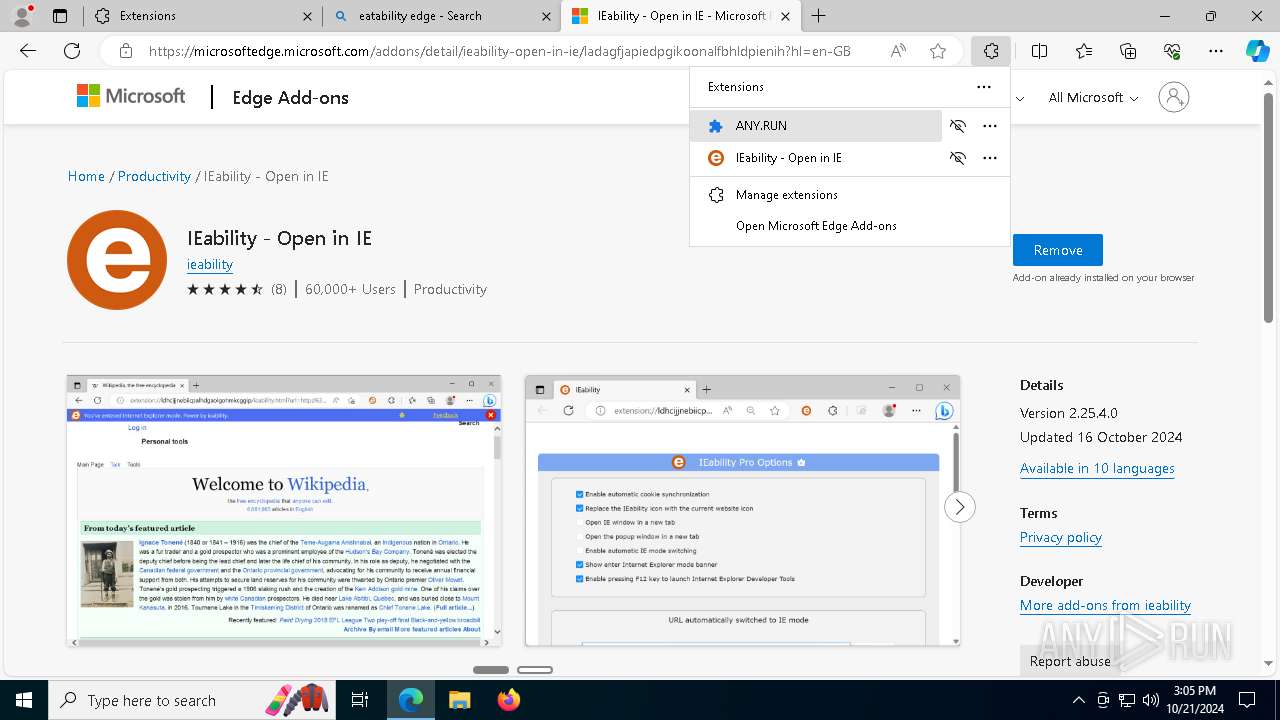Show IEability extension in toolbar
This screenshot has width=1280, height=720.
point(958,158)
